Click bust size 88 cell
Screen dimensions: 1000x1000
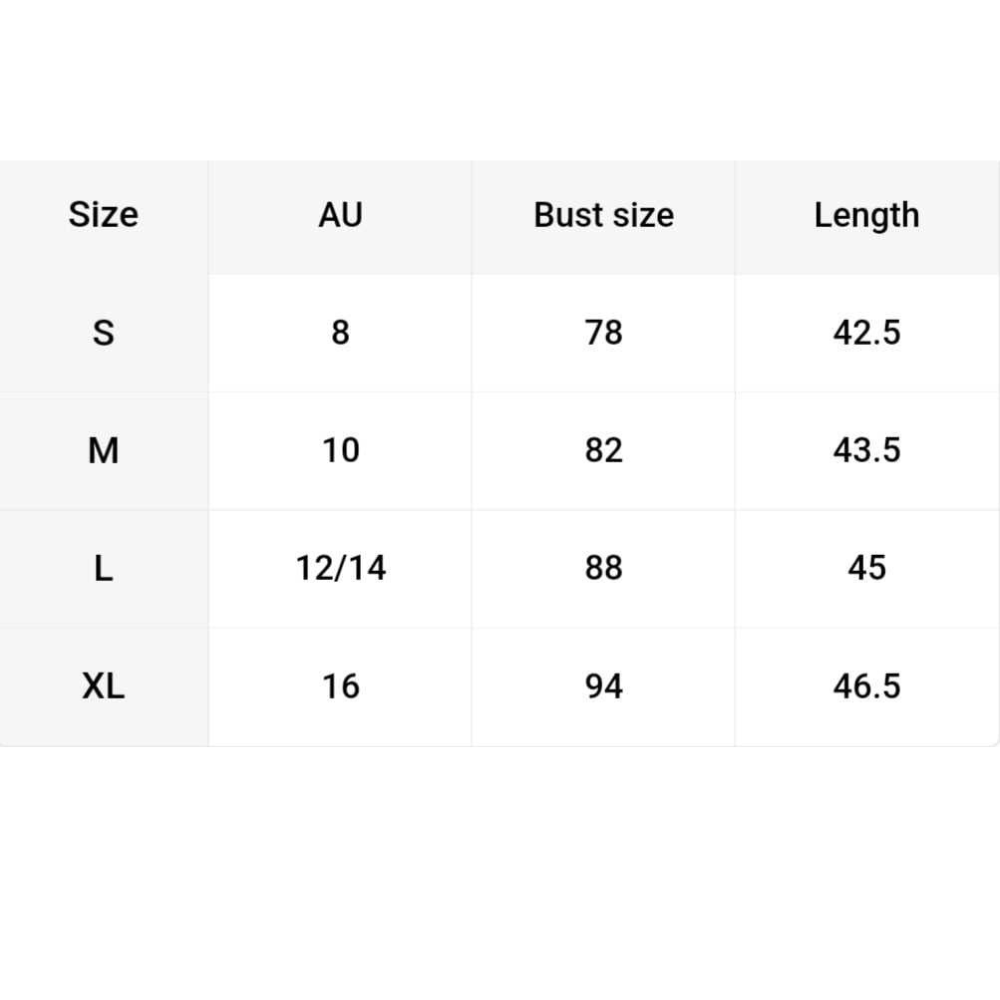tap(603, 568)
